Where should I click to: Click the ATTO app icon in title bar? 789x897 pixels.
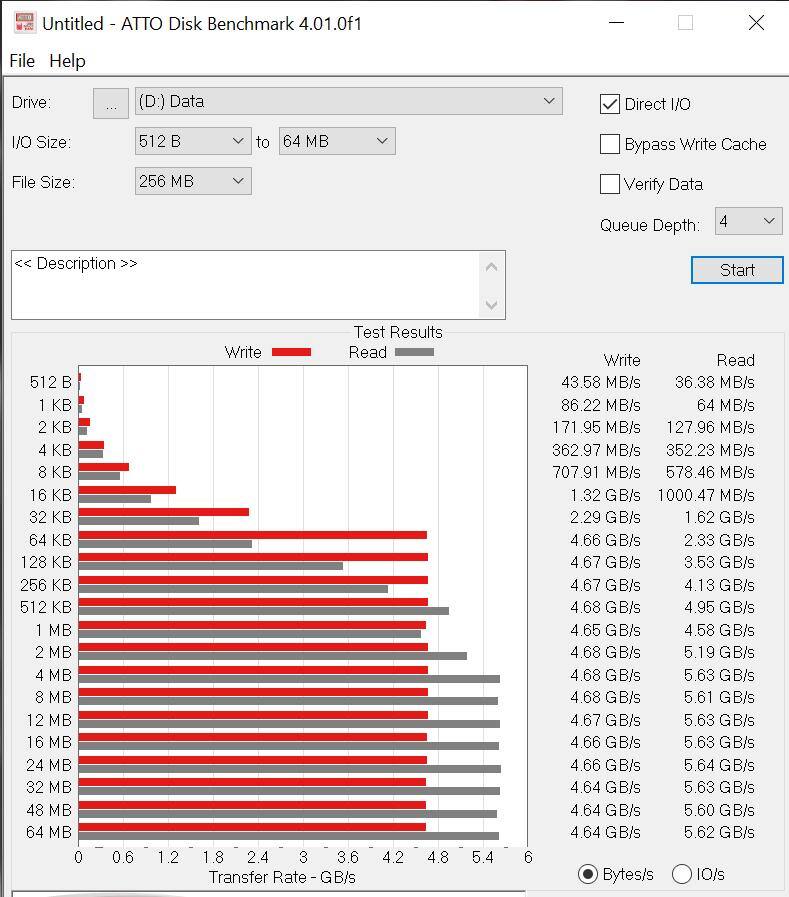point(24,23)
